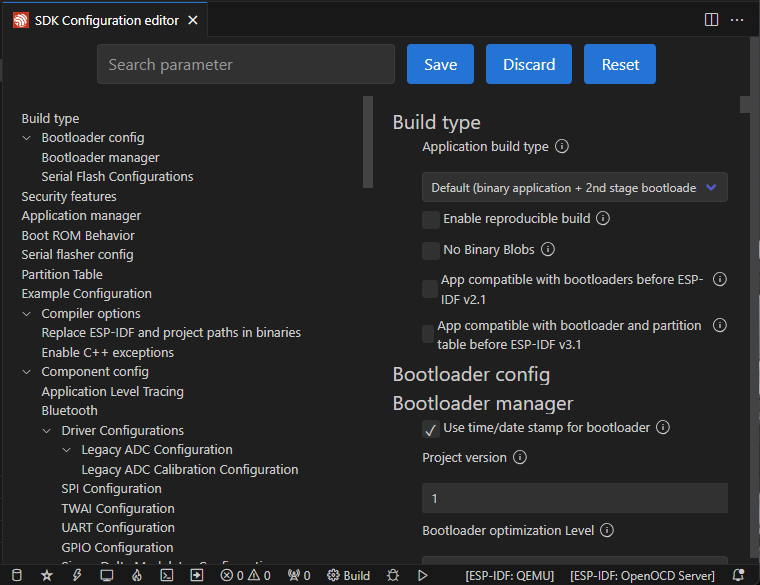Click the menu tree scrollbar thumb
The height and width of the screenshot is (585, 760).
tap(368, 142)
